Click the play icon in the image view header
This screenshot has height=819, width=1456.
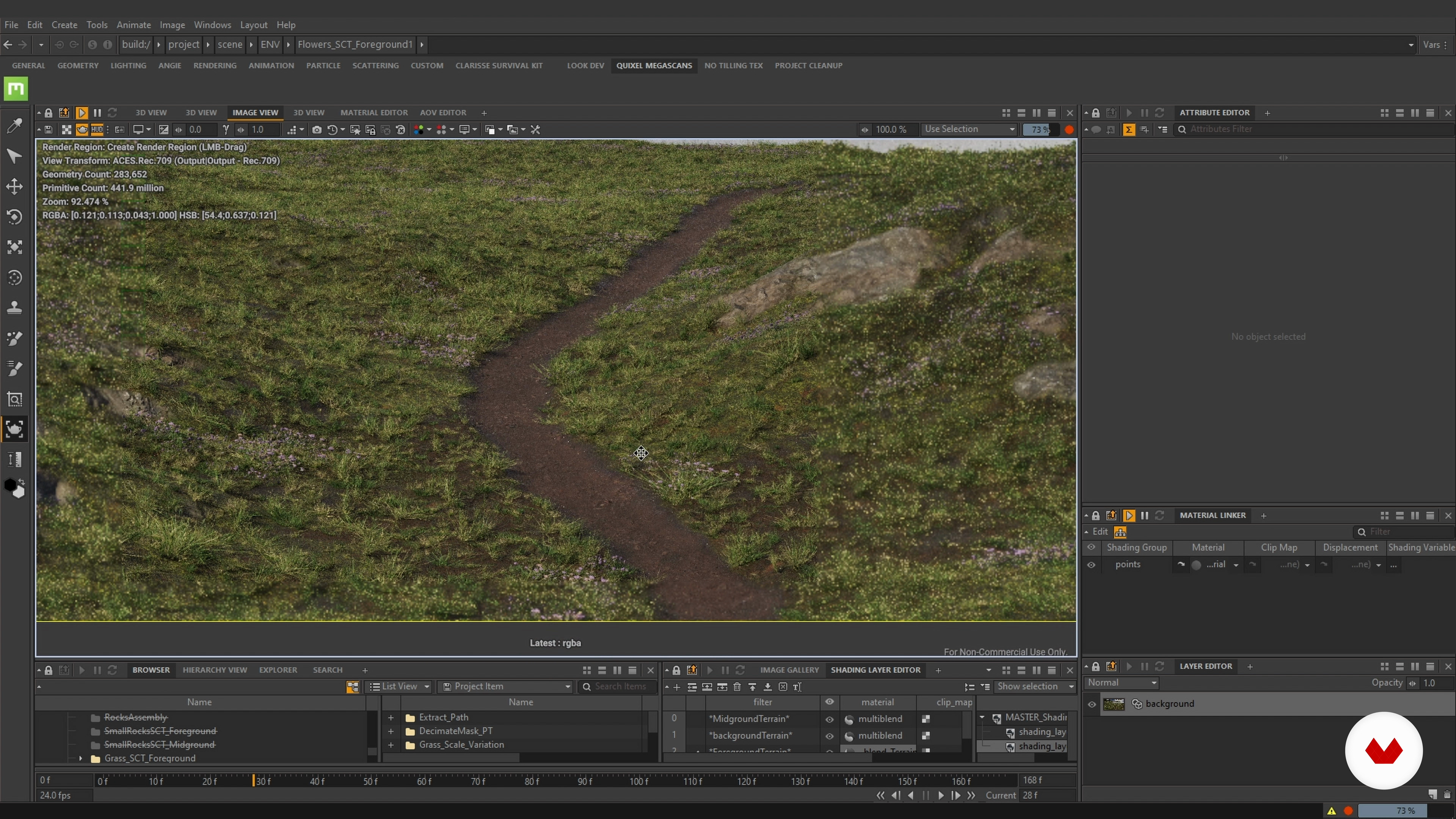coord(82,113)
